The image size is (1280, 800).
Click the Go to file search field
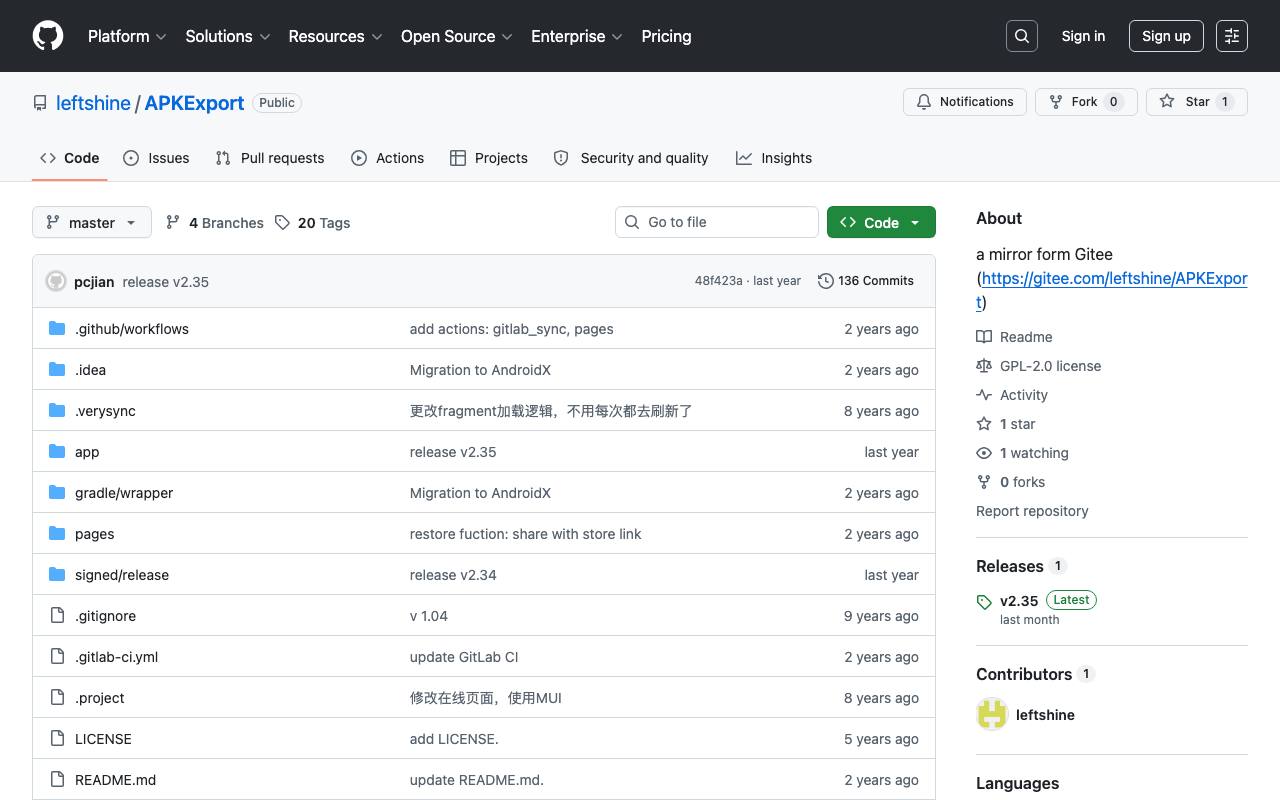coord(717,222)
